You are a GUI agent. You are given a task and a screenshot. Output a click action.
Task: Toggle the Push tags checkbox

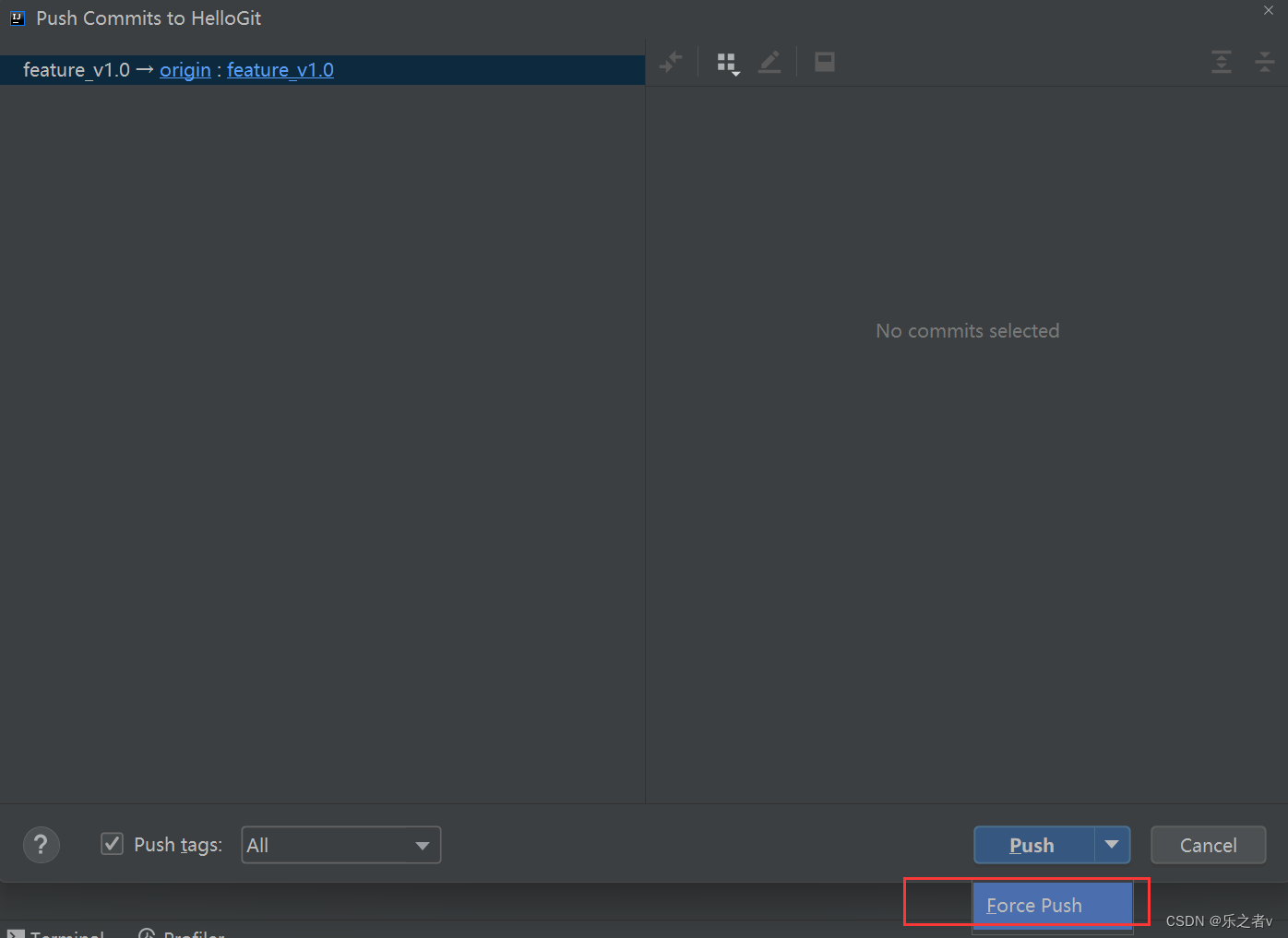pos(112,844)
